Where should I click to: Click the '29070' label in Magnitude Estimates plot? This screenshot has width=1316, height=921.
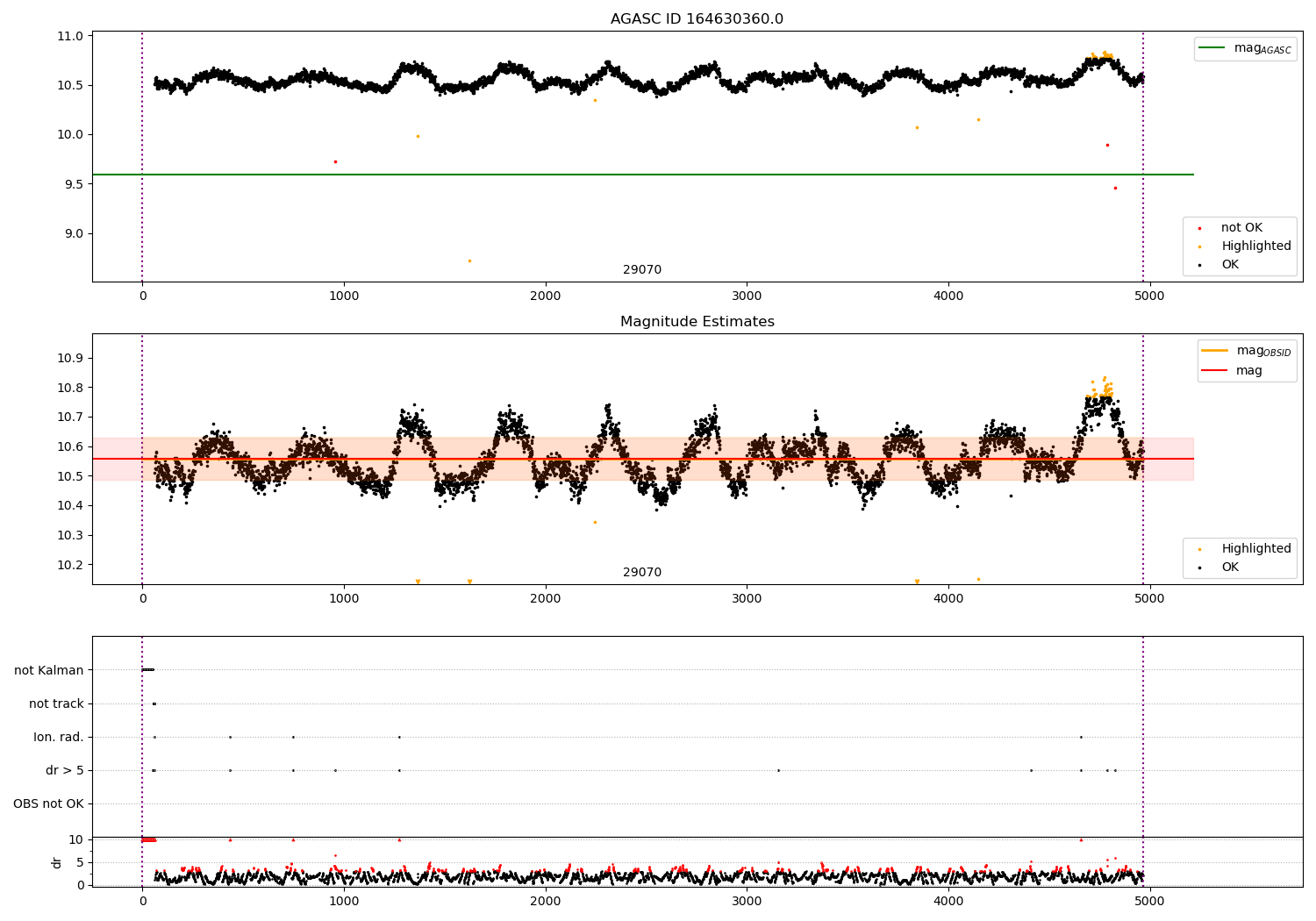[x=642, y=573]
